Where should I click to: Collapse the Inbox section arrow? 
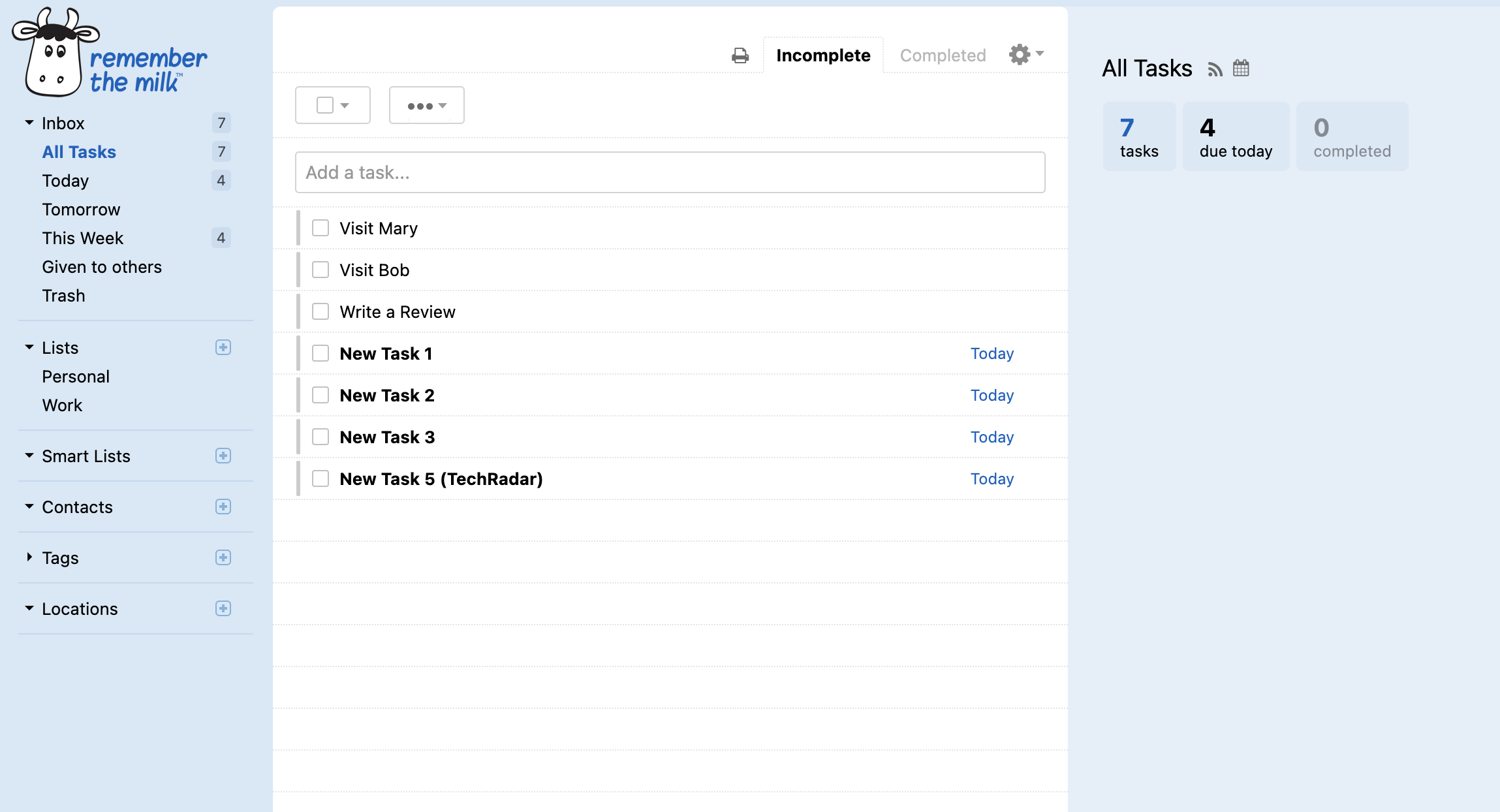(29, 123)
